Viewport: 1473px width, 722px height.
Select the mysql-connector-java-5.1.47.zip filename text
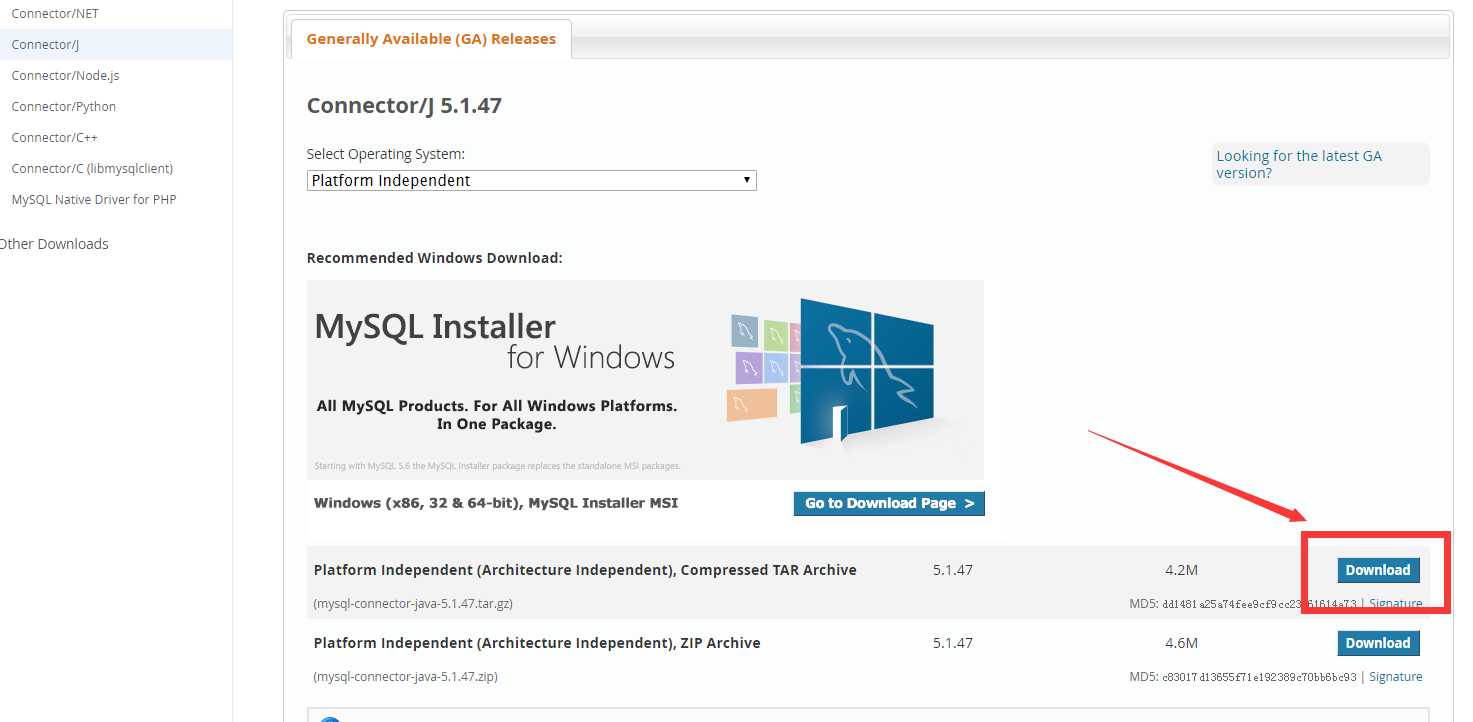coord(405,677)
